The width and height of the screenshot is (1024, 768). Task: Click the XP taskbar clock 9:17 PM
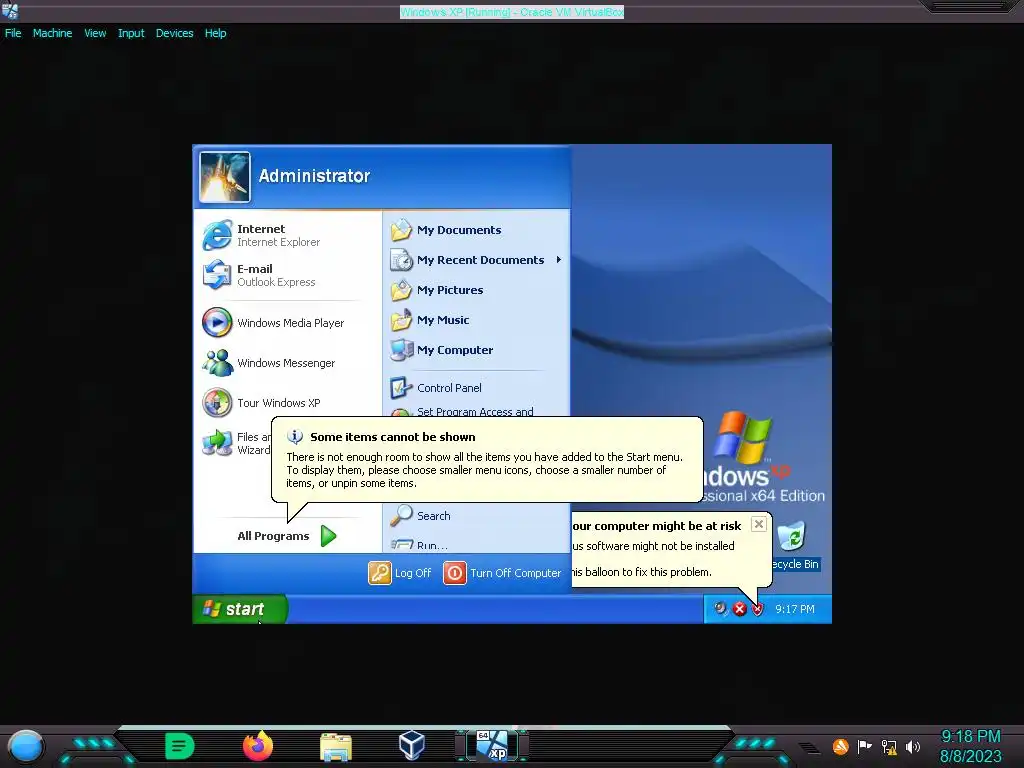[x=795, y=609]
